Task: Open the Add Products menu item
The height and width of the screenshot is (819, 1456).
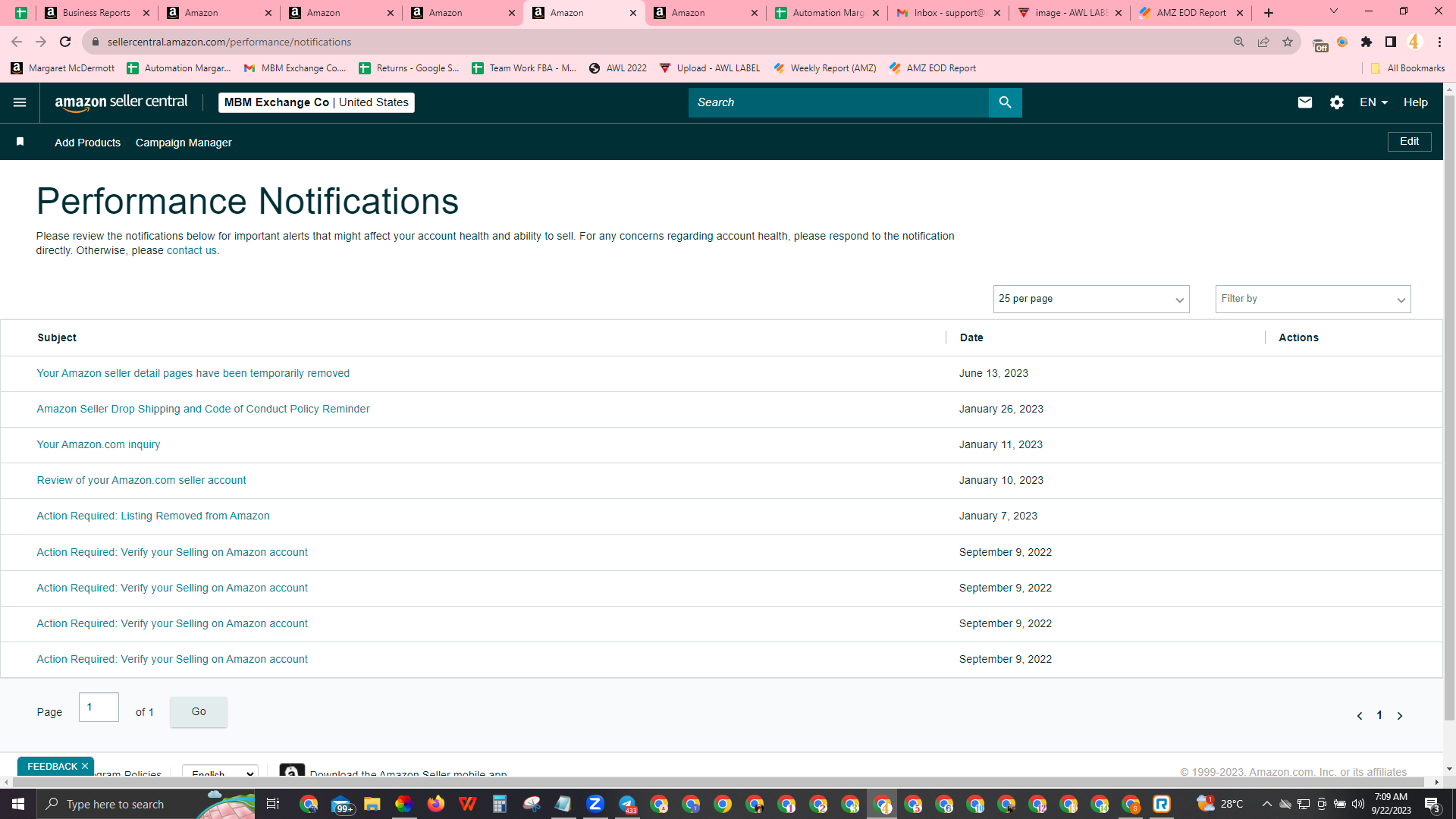Action: pos(87,143)
